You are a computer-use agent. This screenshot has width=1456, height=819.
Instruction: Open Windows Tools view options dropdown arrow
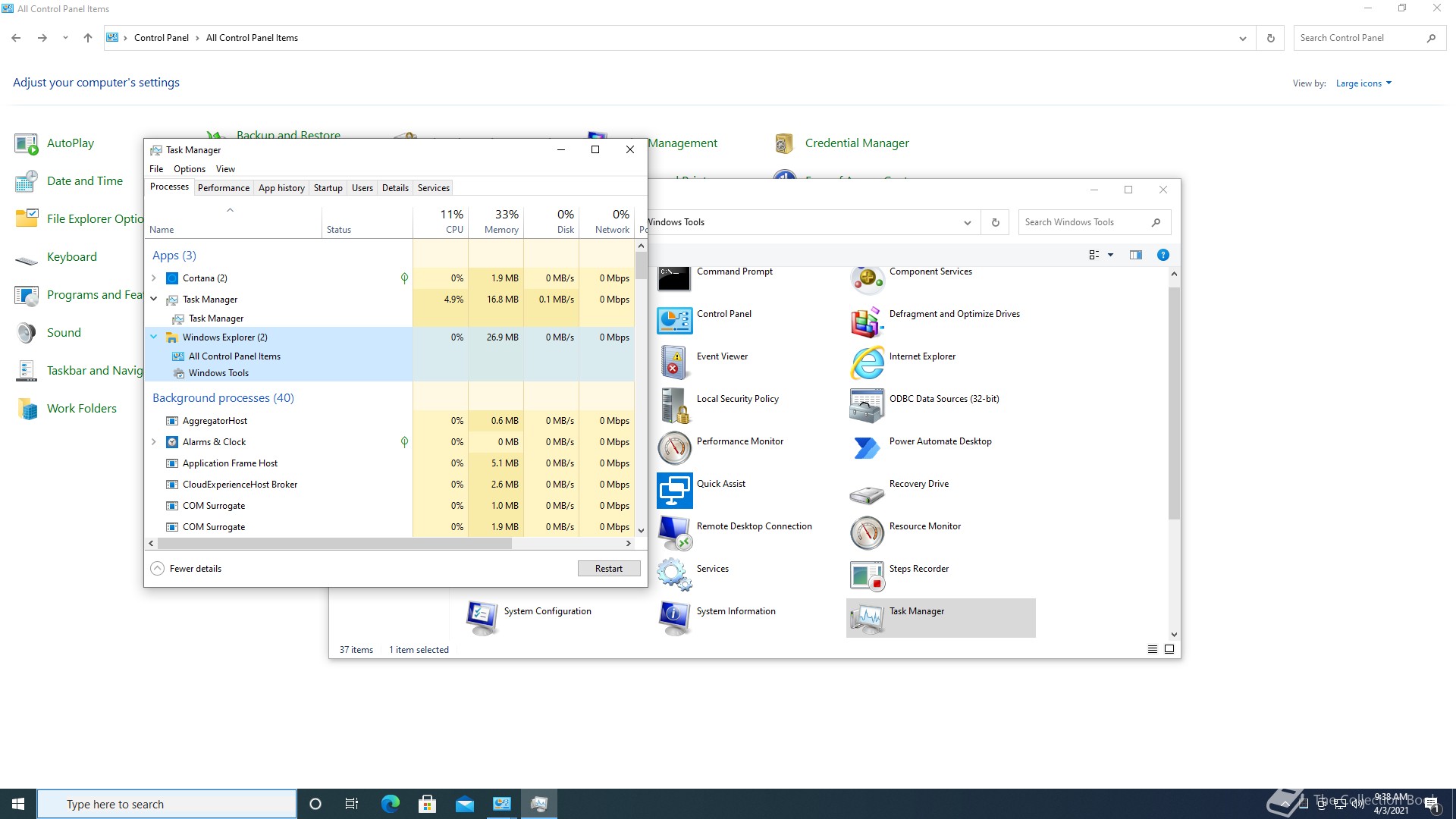pos(1110,256)
